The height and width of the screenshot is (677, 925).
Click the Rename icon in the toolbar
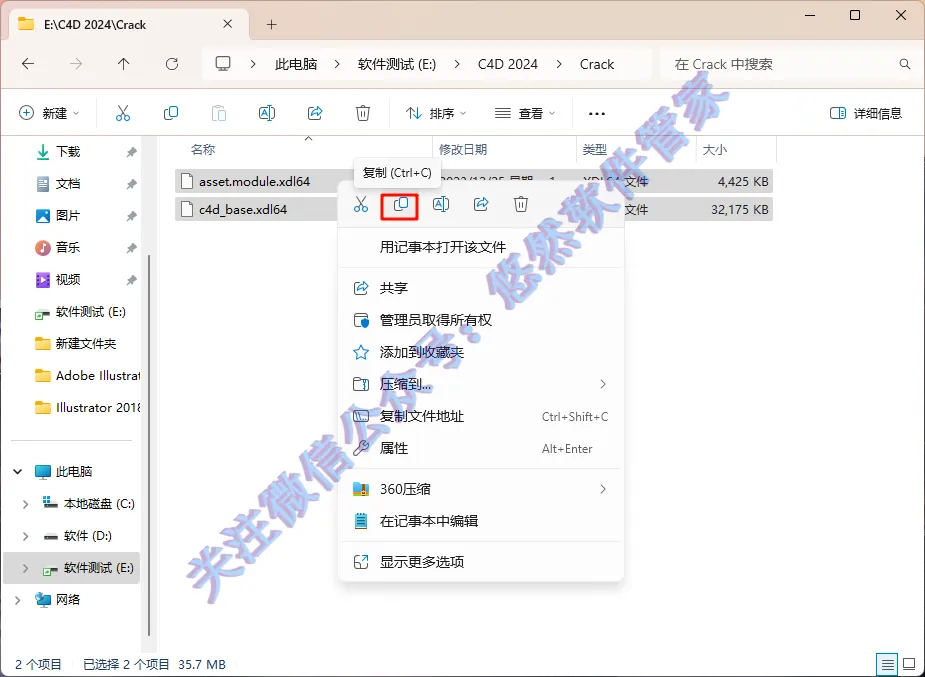coord(267,113)
